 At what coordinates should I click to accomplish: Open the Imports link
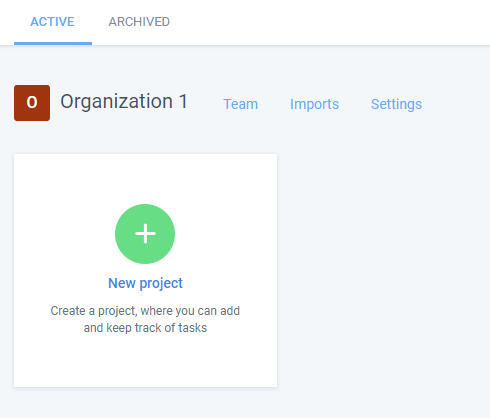[x=314, y=104]
